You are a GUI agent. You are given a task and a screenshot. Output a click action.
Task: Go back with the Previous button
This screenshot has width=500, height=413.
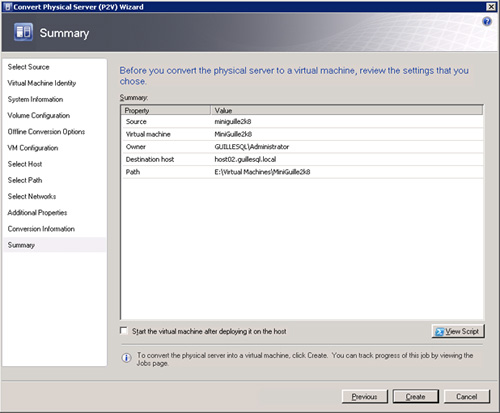coord(365,397)
